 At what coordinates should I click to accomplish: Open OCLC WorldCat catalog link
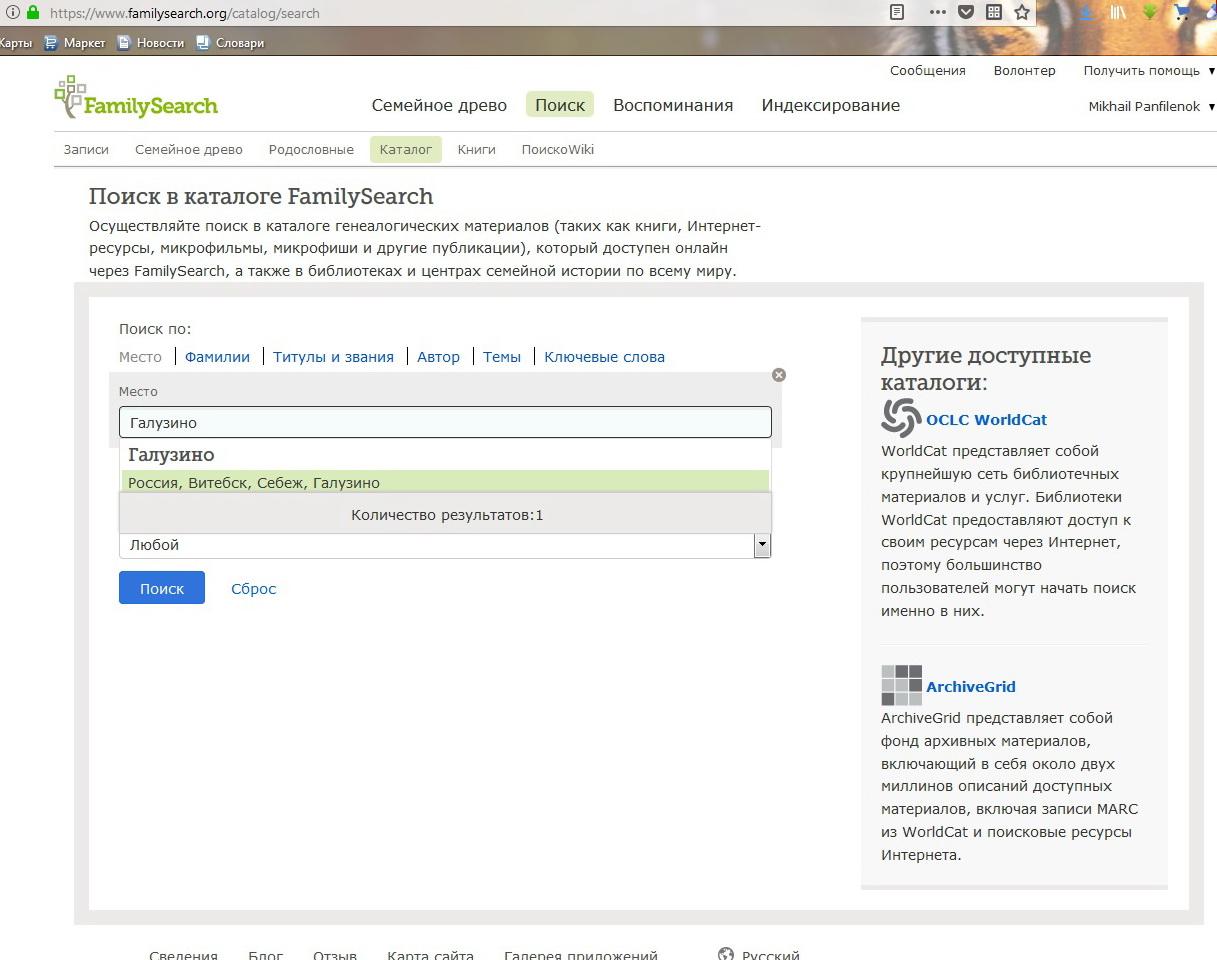pos(986,420)
